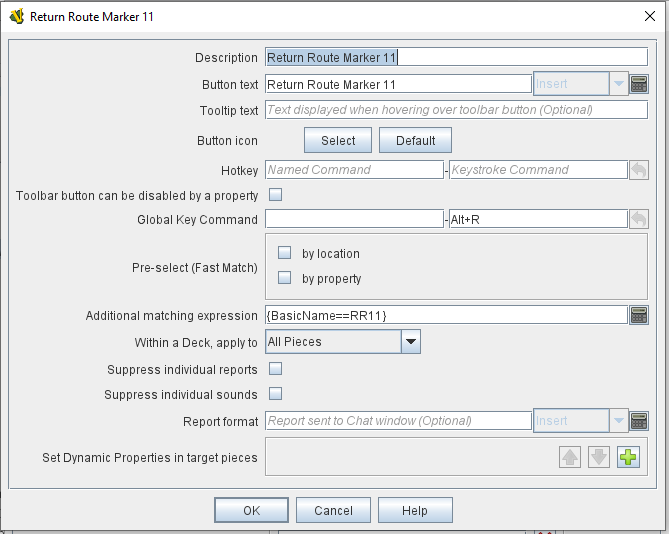Image resolution: width=669 pixels, height=534 pixels.
Task: Click undo arrow next to Global Key Command
Action: tap(639, 219)
